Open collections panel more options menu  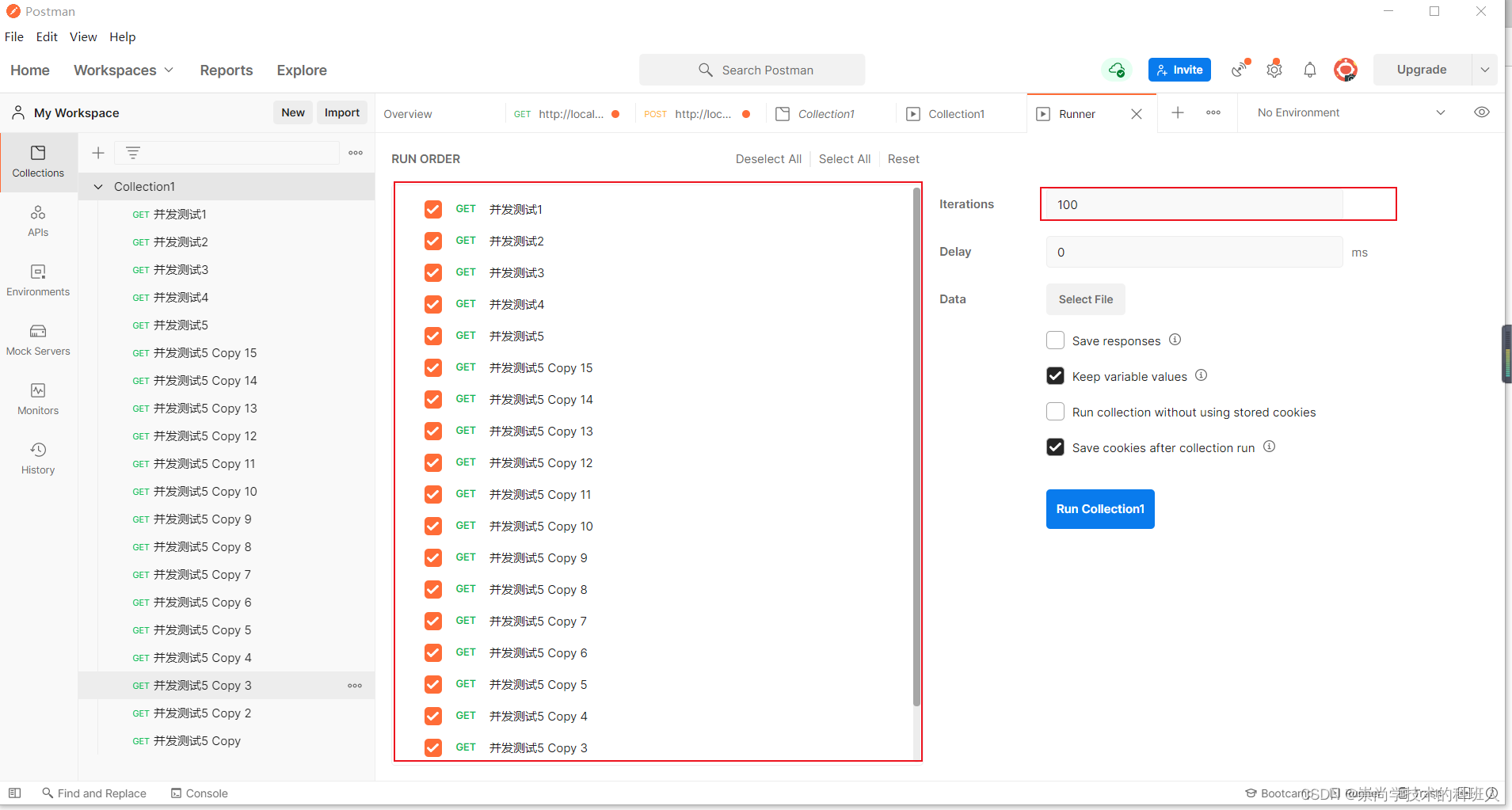(356, 153)
